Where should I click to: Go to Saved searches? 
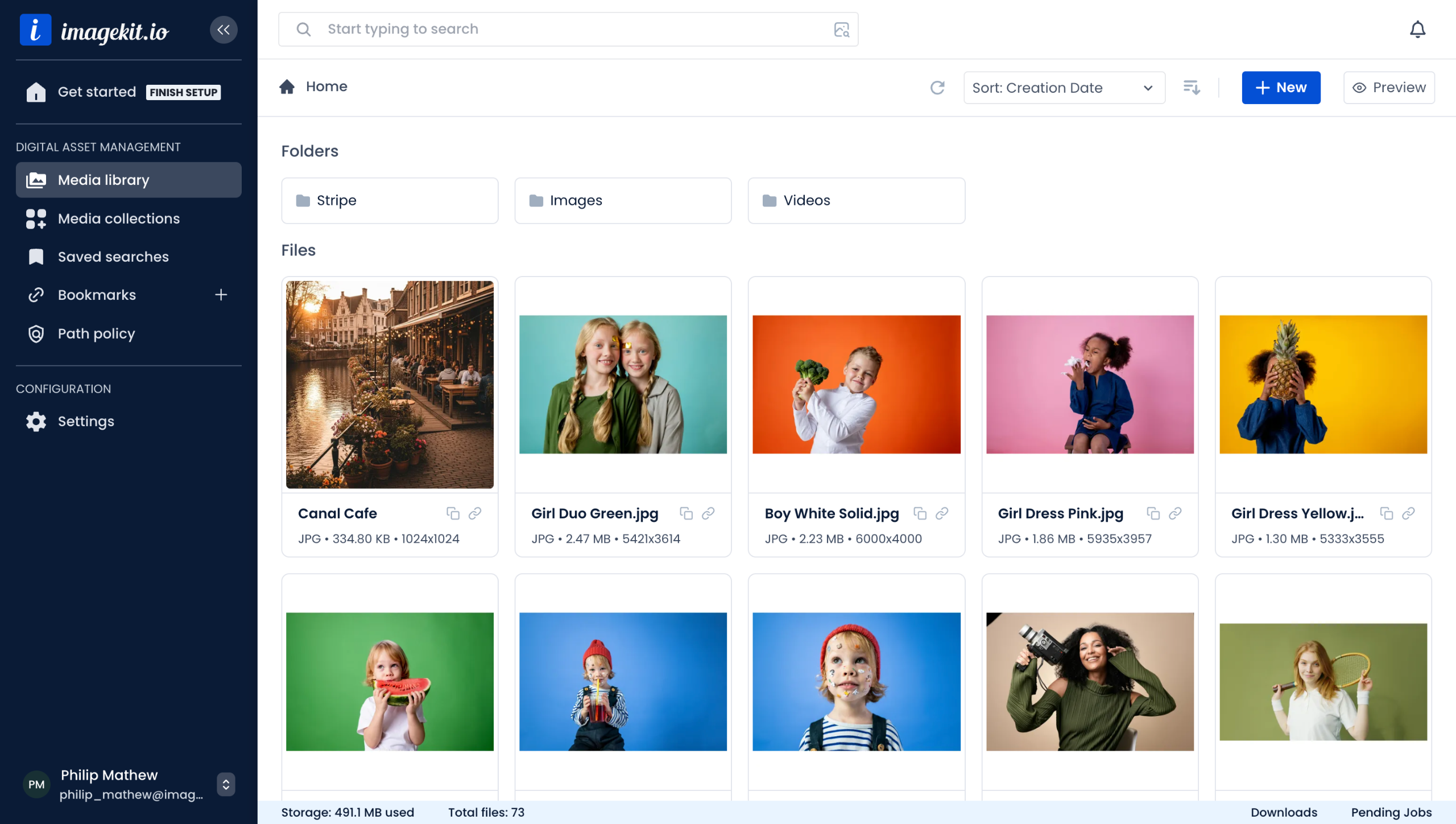click(113, 257)
